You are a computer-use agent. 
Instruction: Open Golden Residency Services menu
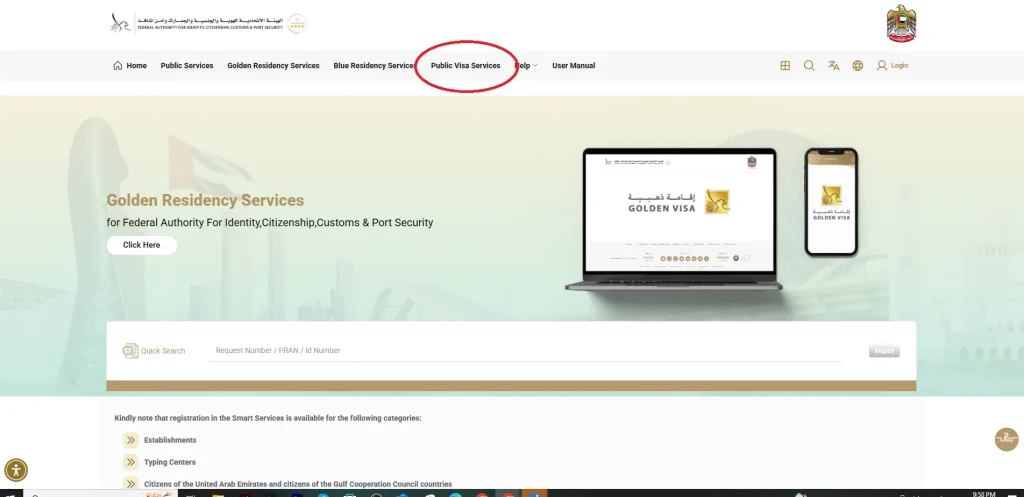pyautogui.click(x=273, y=65)
